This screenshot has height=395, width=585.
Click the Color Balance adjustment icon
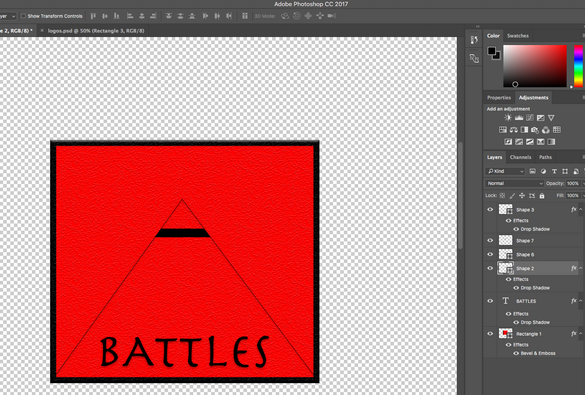point(513,130)
